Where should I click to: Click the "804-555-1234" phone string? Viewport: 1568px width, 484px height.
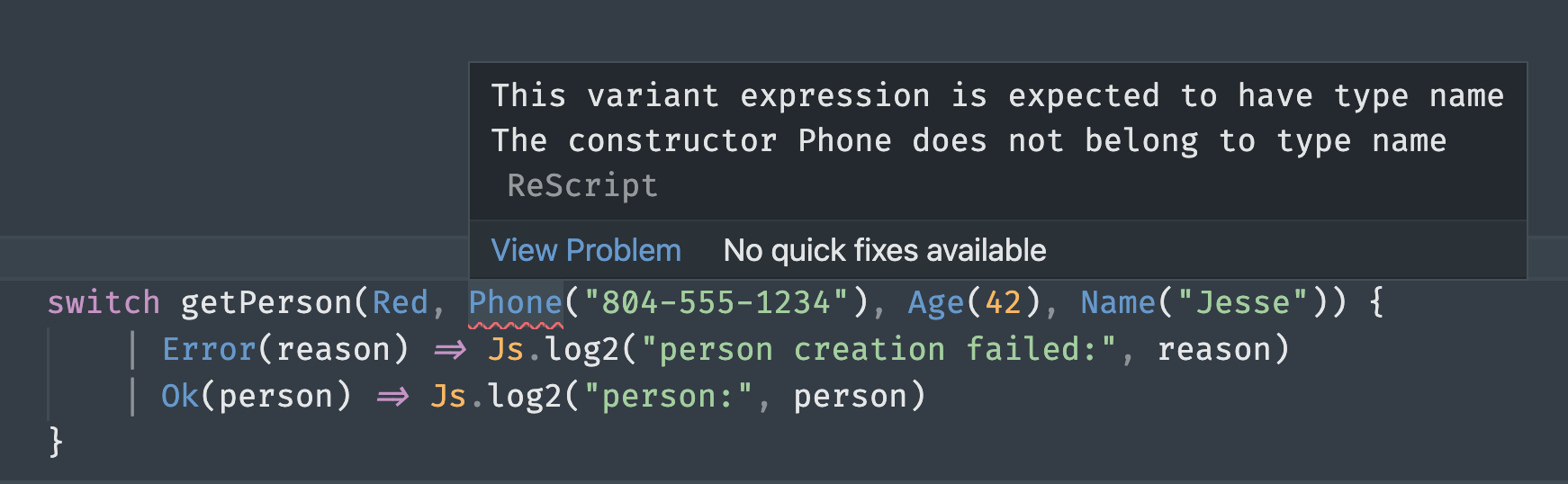pyautogui.click(x=716, y=302)
